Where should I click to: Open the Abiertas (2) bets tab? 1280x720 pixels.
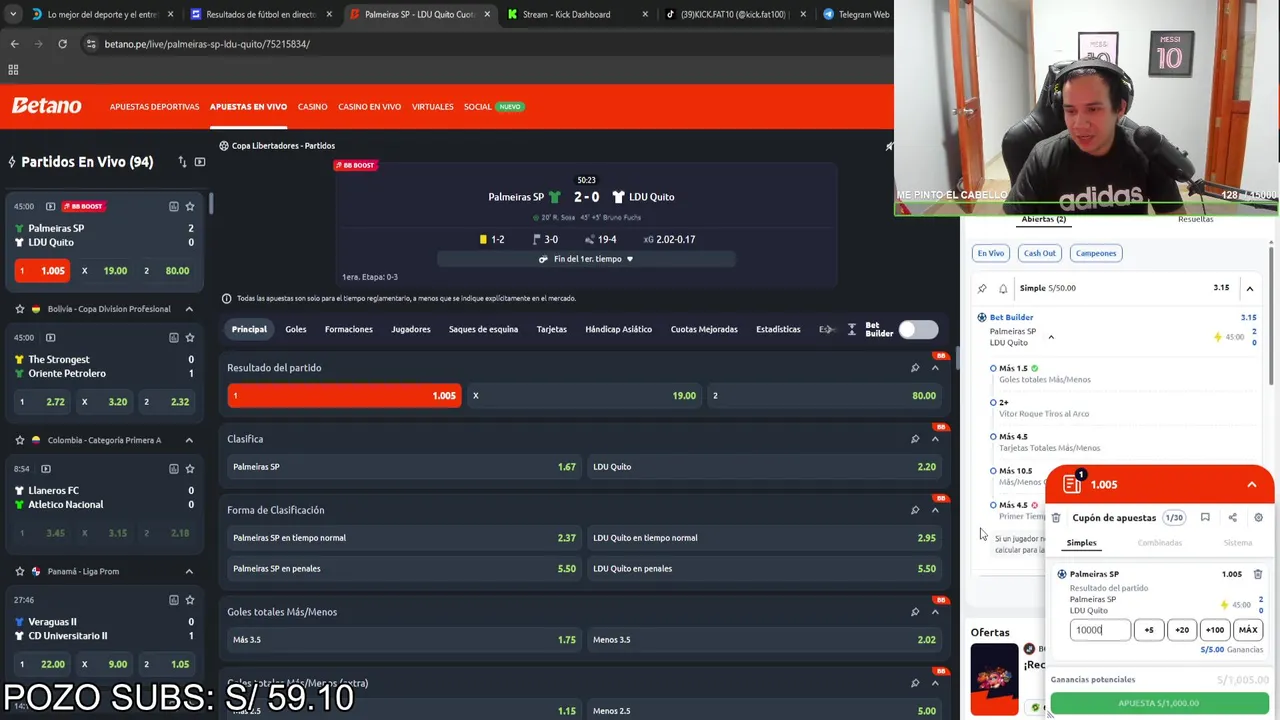click(x=1043, y=219)
